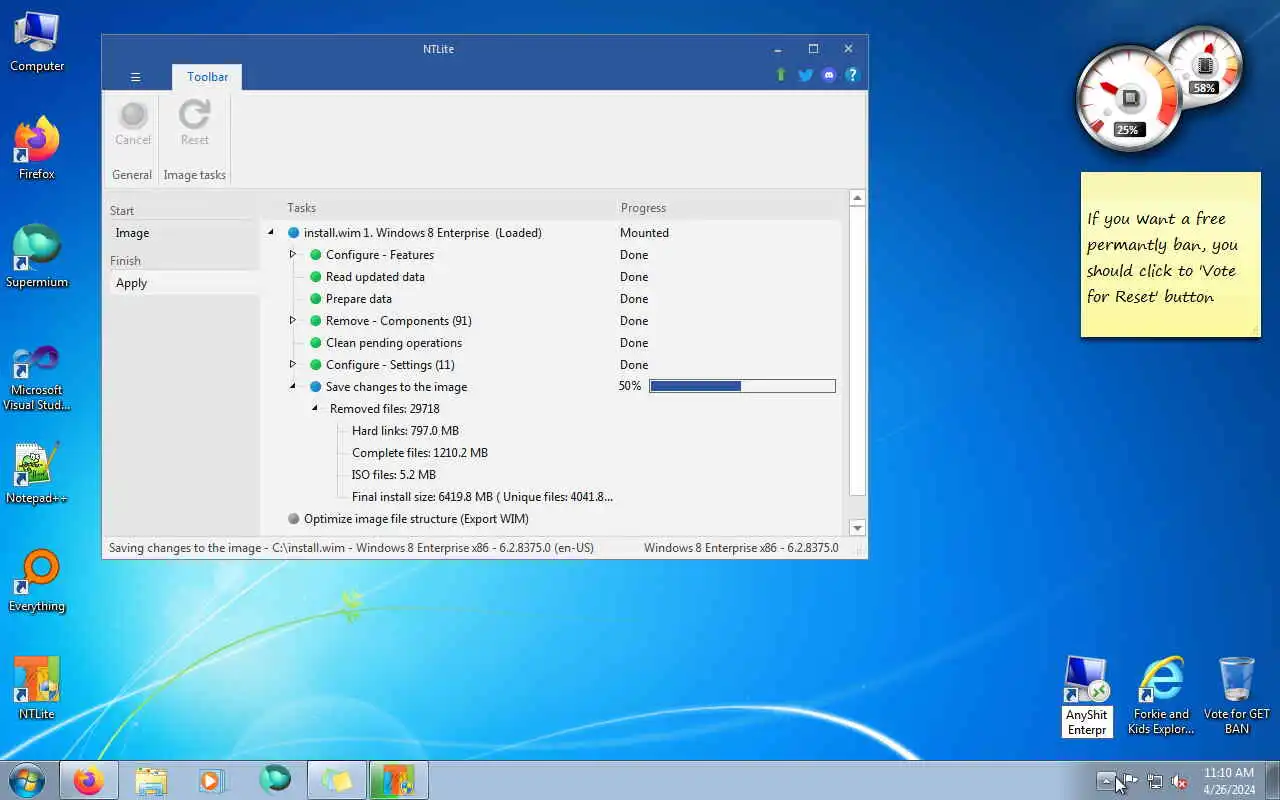The image size is (1280, 800).
Task: Open the Firefox desktop shortcut
Action: (x=37, y=149)
